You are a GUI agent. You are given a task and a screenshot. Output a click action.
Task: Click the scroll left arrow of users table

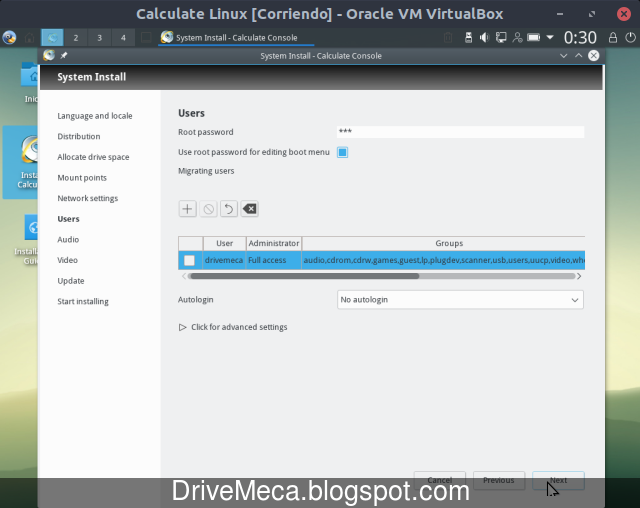tap(184, 276)
